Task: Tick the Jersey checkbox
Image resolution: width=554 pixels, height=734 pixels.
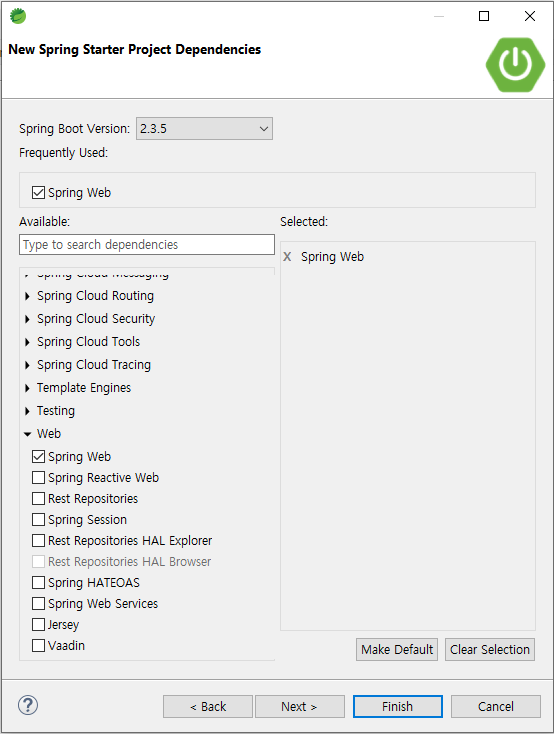Action: coord(38,624)
